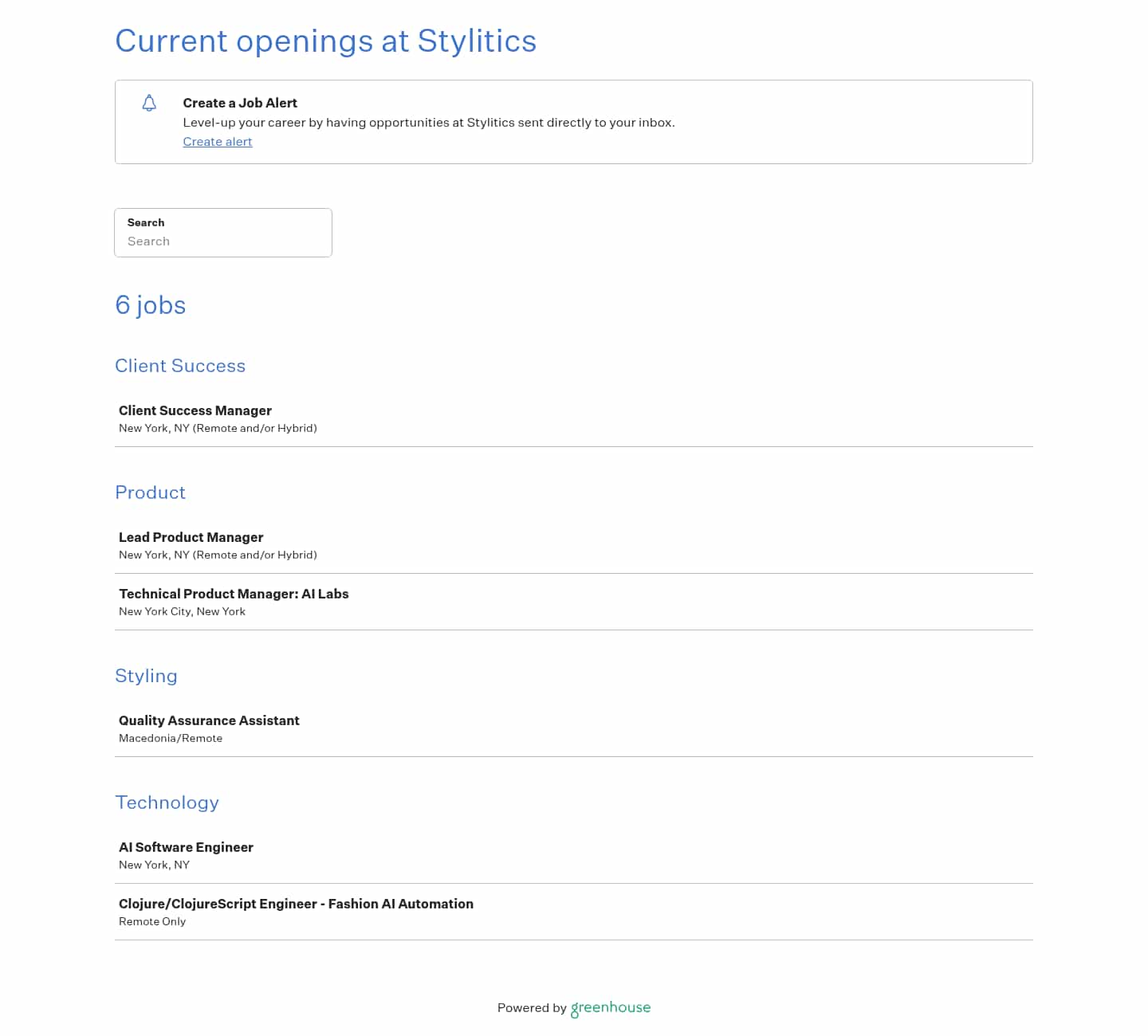Open the AI Software Engineer listing
Viewport: 1148px width, 1036px height.
pos(186,847)
